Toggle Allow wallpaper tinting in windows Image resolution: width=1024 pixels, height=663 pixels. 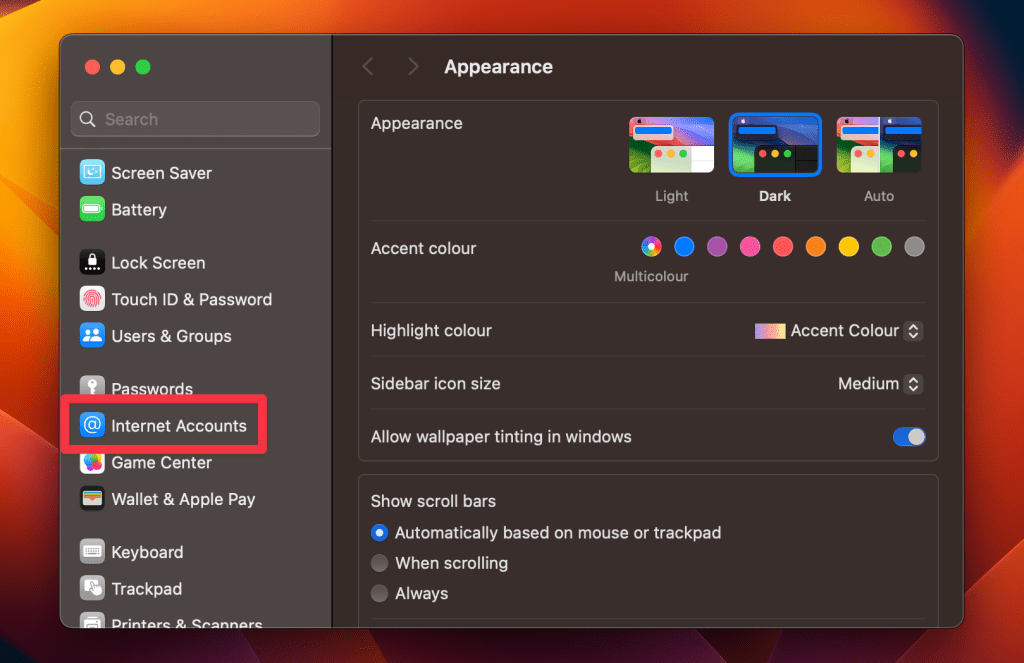(909, 436)
